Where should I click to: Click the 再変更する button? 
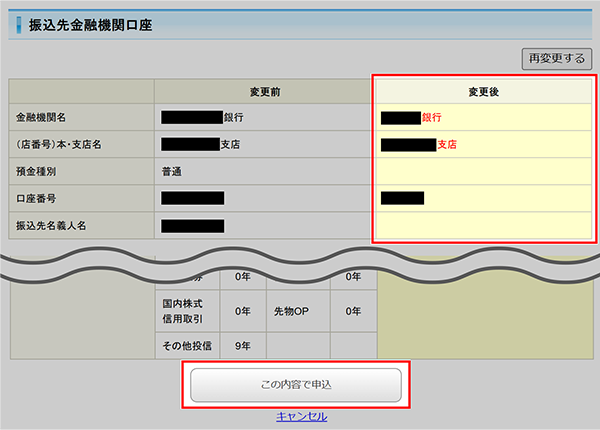coord(557,58)
